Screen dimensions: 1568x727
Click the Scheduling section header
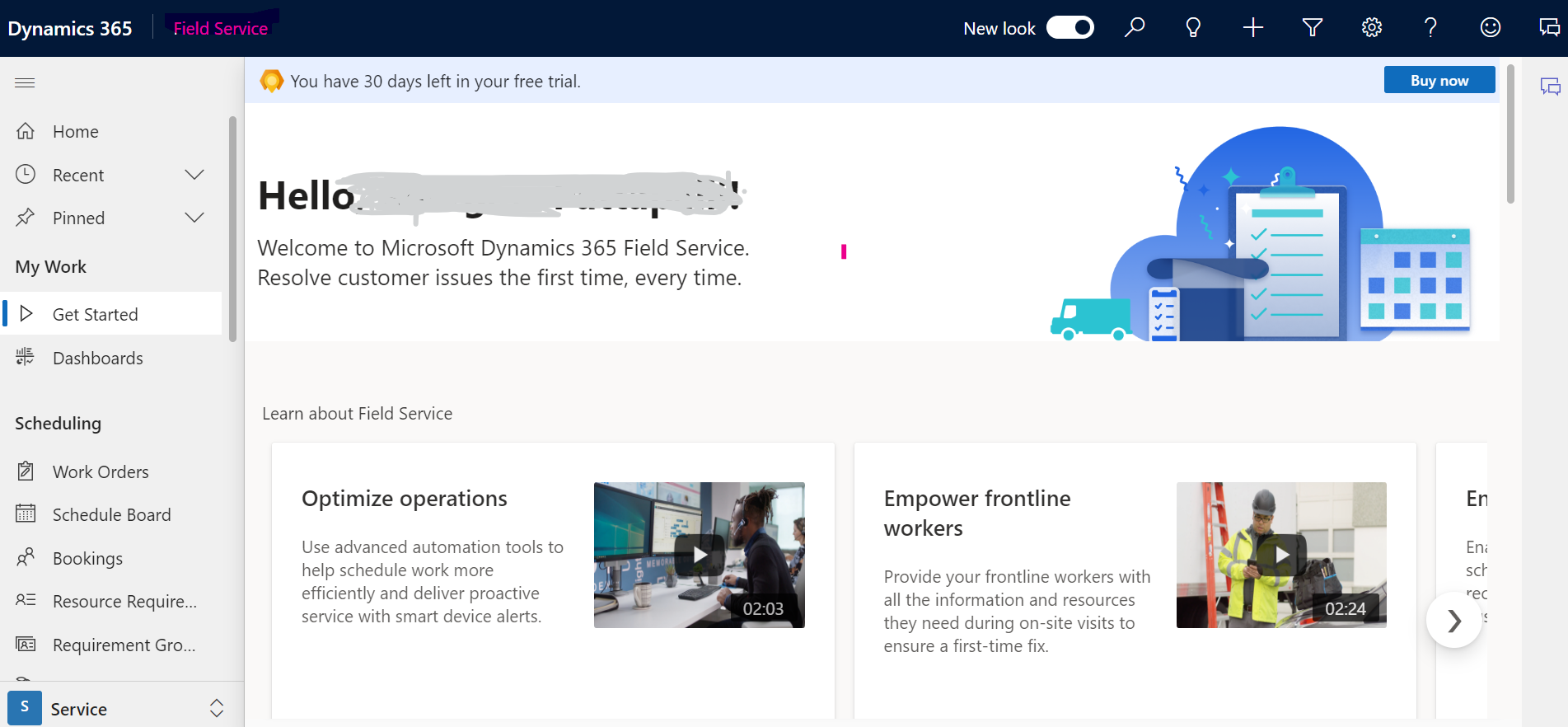click(58, 424)
